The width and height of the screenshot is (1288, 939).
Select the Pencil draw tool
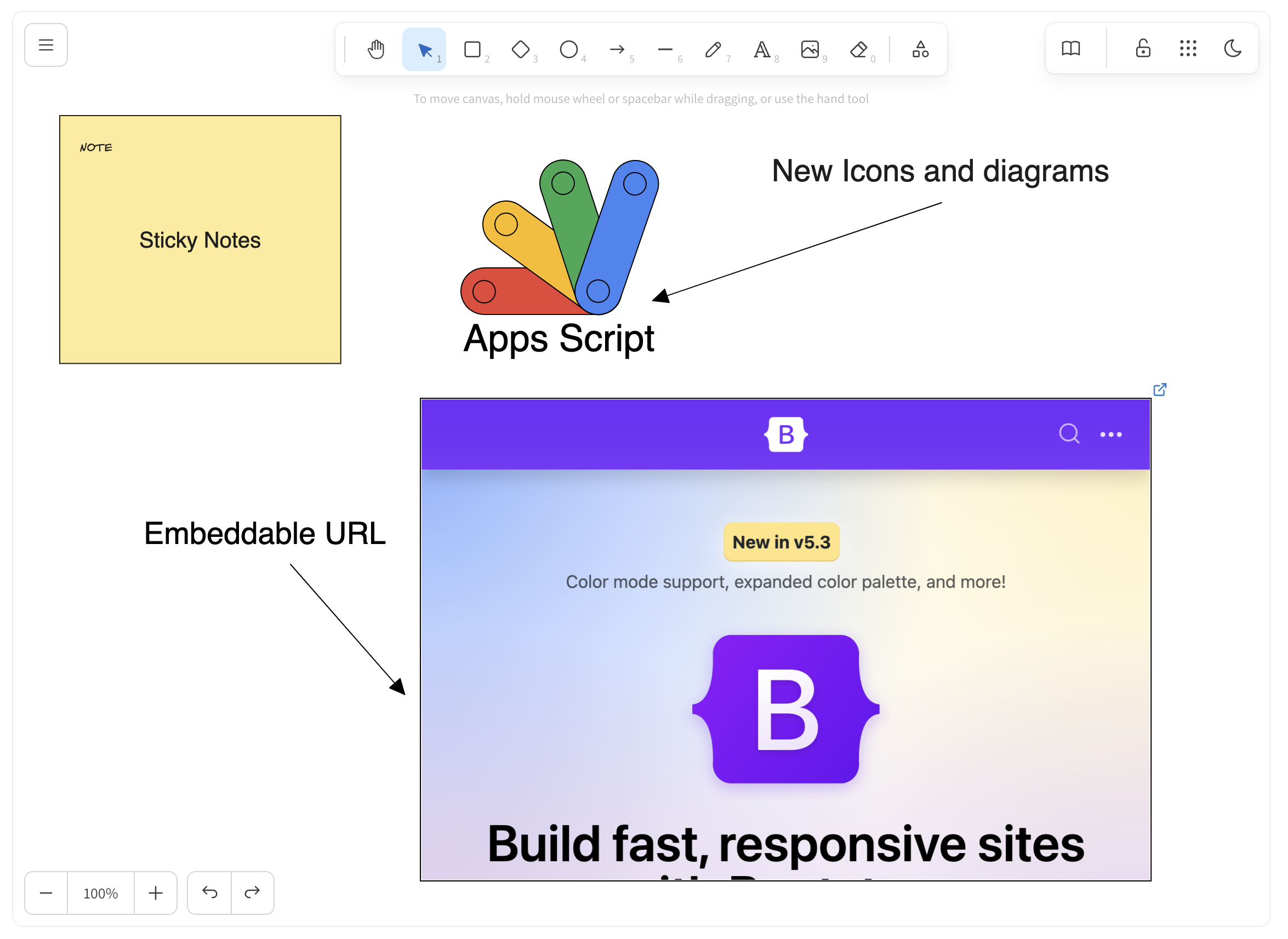[714, 49]
